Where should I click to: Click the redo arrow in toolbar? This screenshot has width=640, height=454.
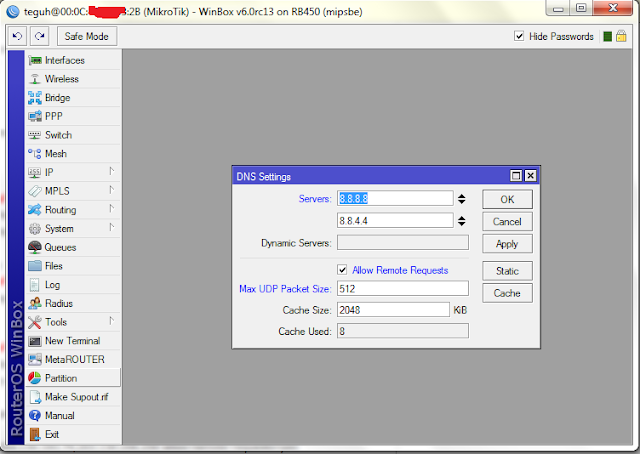point(39,36)
